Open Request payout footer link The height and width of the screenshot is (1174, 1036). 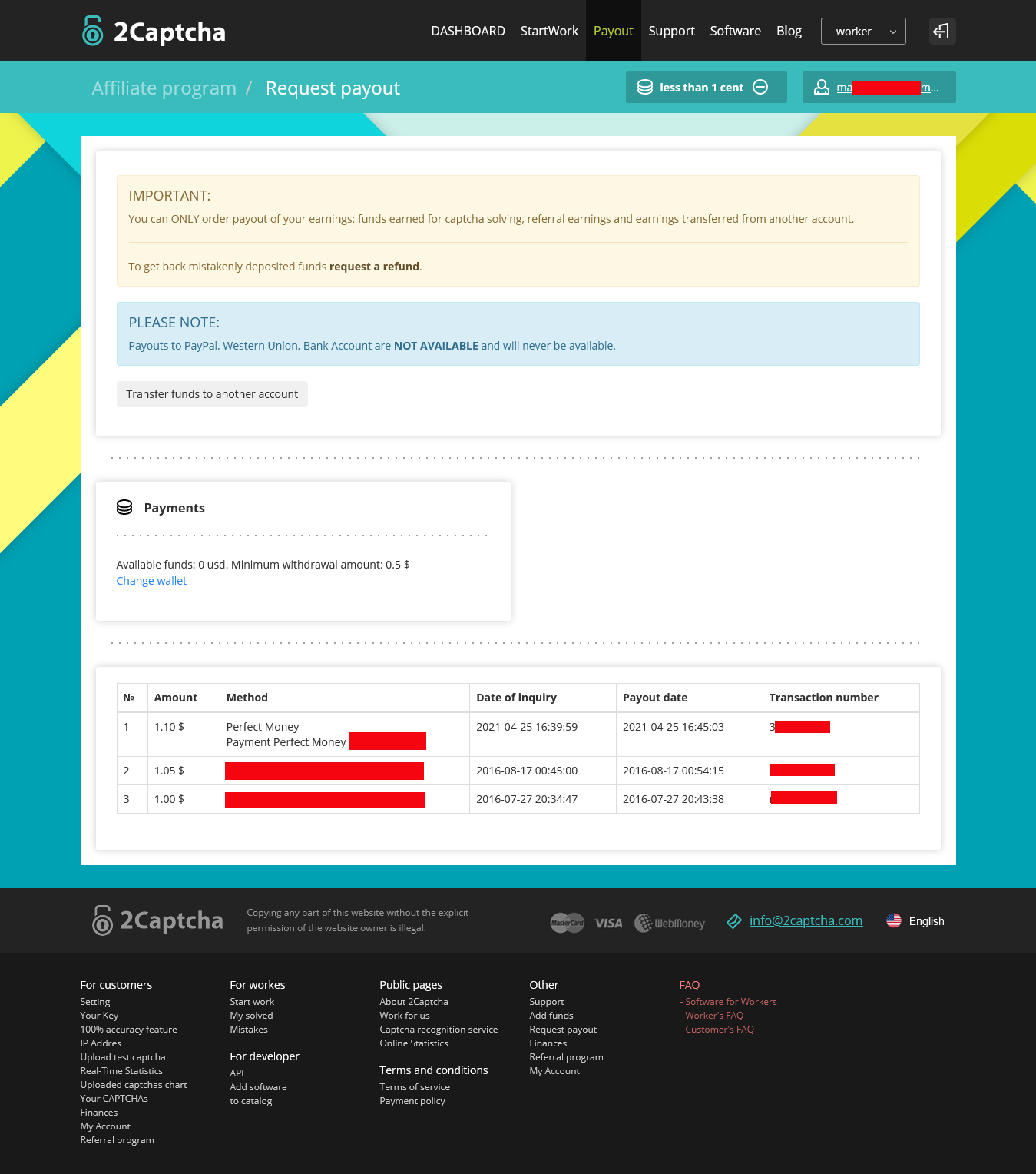pos(563,1030)
